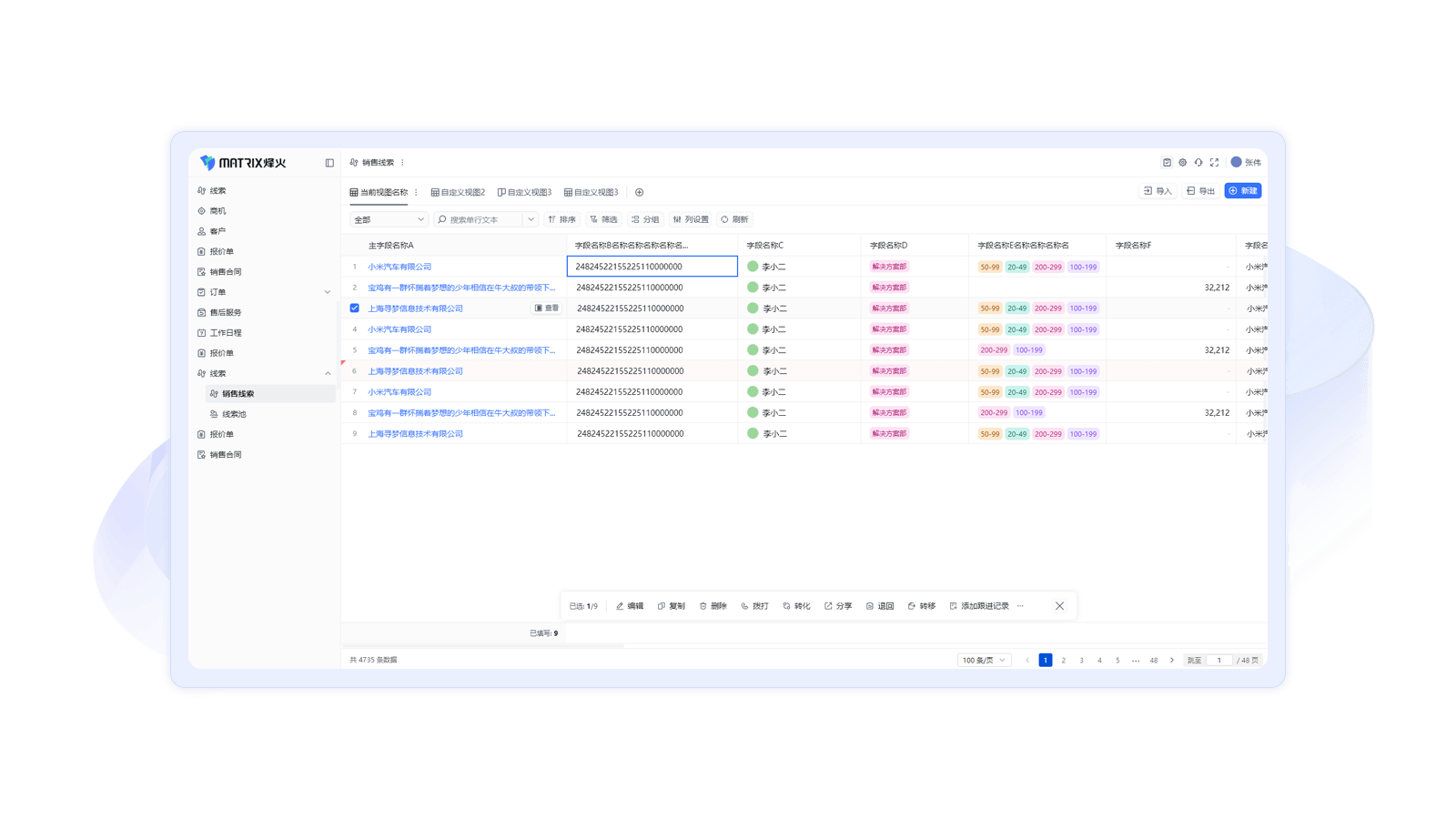Open 线索池 in the sidebar
Viewport: 1456px width, 819px height.
tap(234, 414)
